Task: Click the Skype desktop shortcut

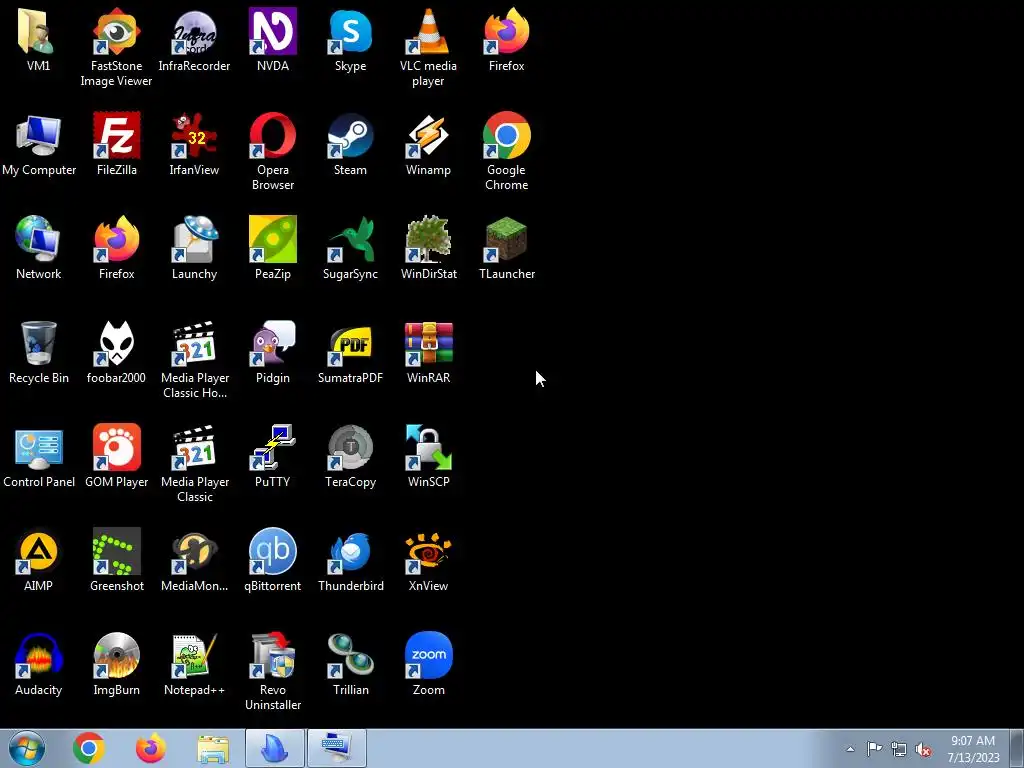Action: [x=351, y=31]
